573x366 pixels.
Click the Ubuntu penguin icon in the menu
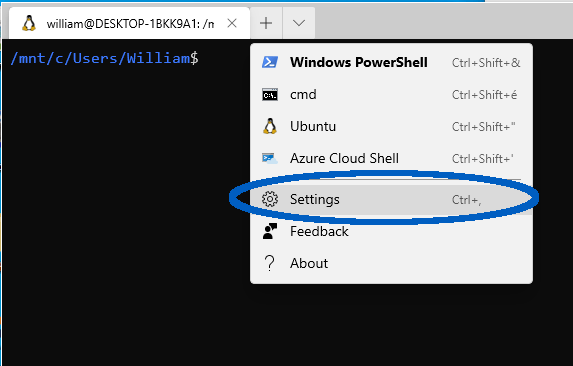click(270, 126)
